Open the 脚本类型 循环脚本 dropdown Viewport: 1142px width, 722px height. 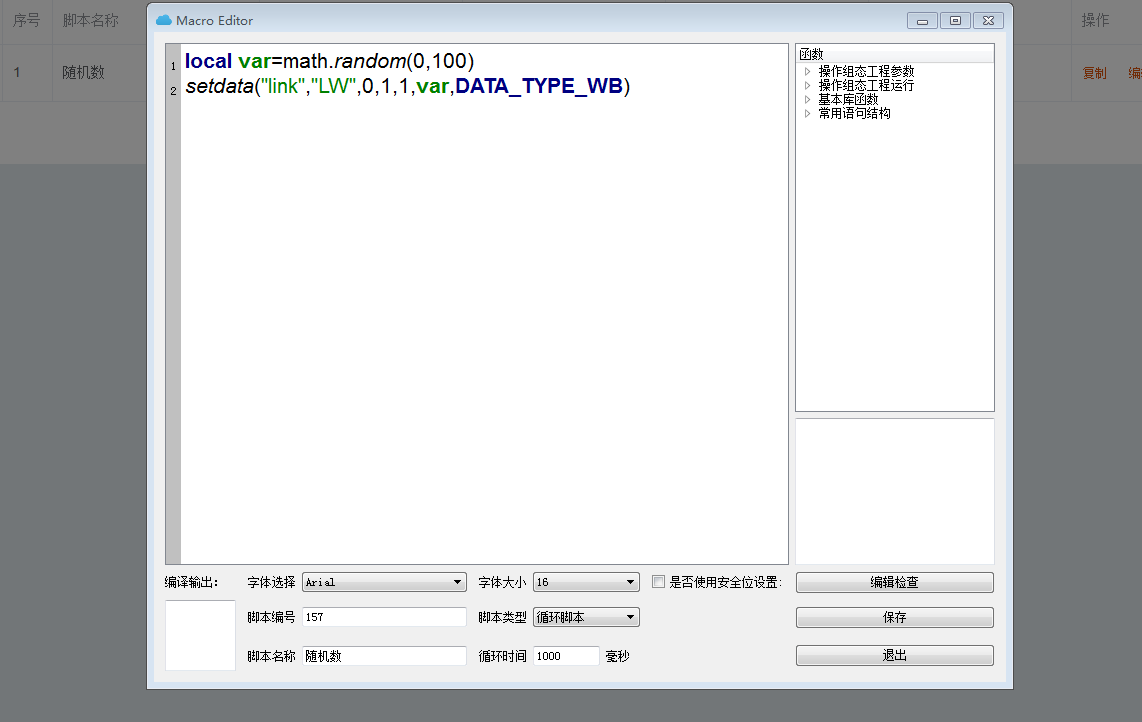(x=586, y=617)
